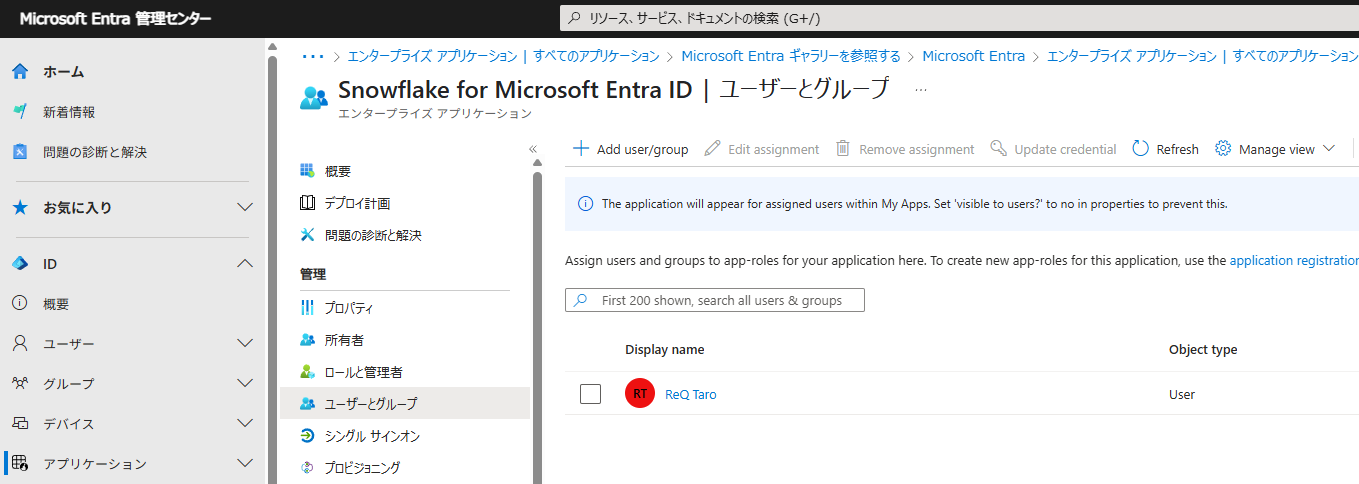This screenshot has width=1359, height=484.
Task: Click Microsoft Entra ギャラリーを参照する breadcrumb
Action: point(791,56)
